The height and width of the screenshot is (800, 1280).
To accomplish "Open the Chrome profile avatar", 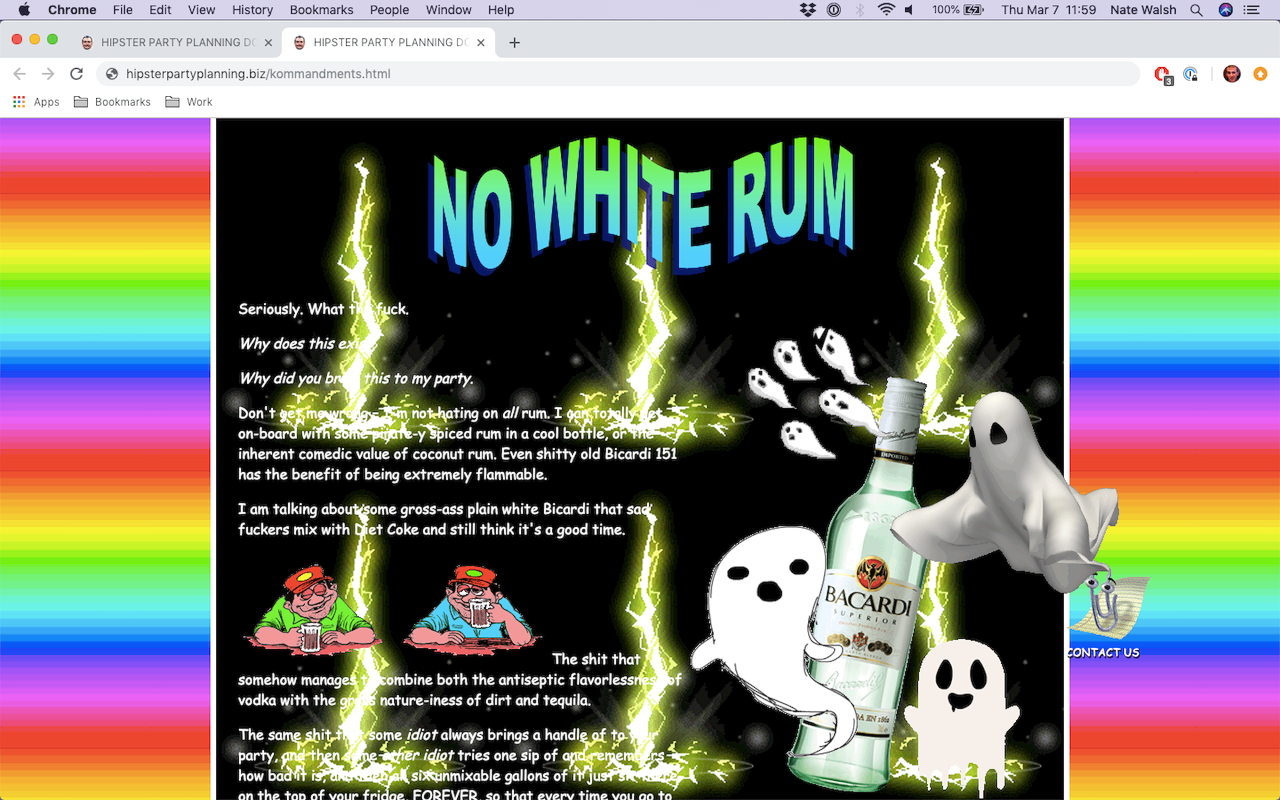I will [1232, 74].
